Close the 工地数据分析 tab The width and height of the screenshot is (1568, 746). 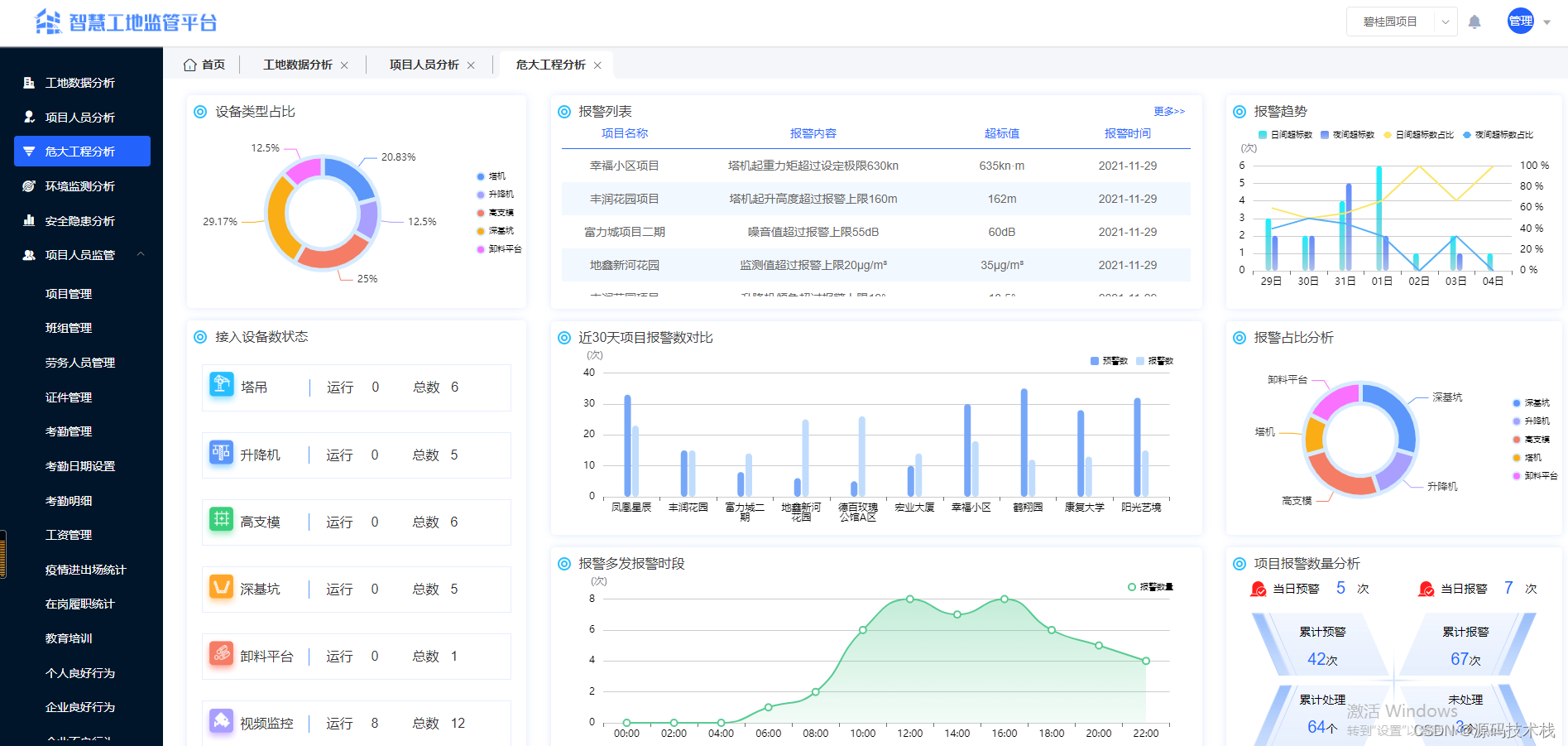[x=344, y=65]
